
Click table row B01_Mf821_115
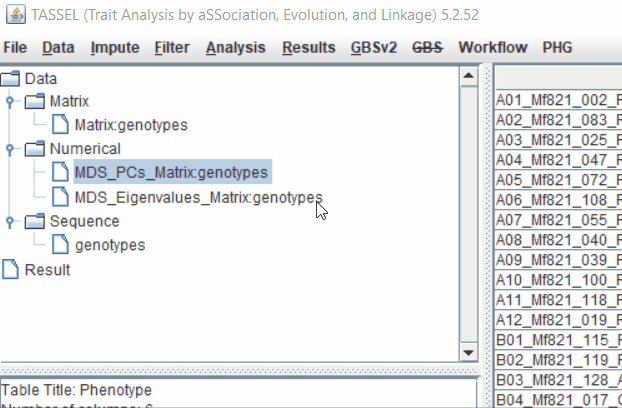(x=559, y=340)
